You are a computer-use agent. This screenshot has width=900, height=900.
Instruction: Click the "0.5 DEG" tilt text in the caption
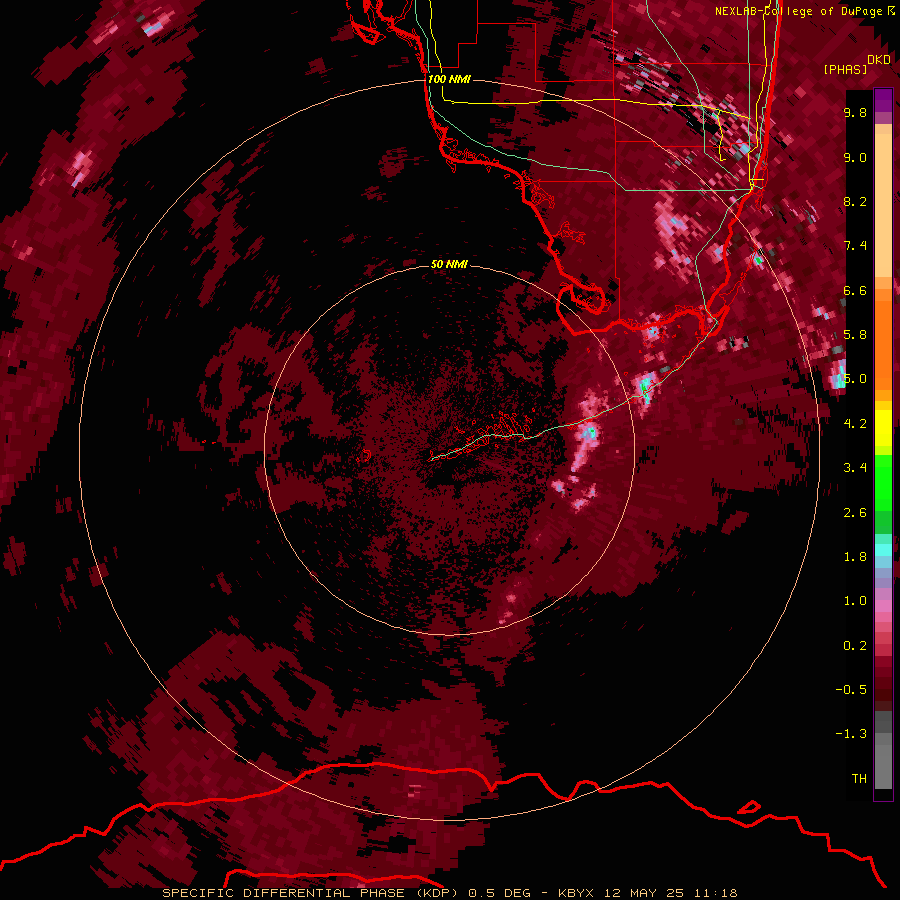click(x=499, y=893)
